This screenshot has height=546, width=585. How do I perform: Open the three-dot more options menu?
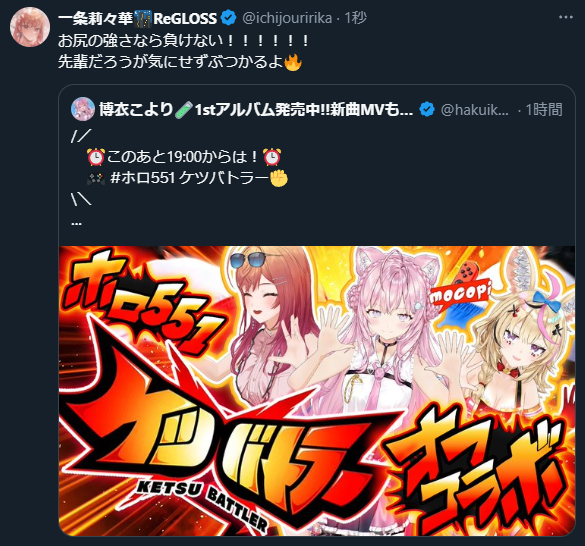pos(566,17)
